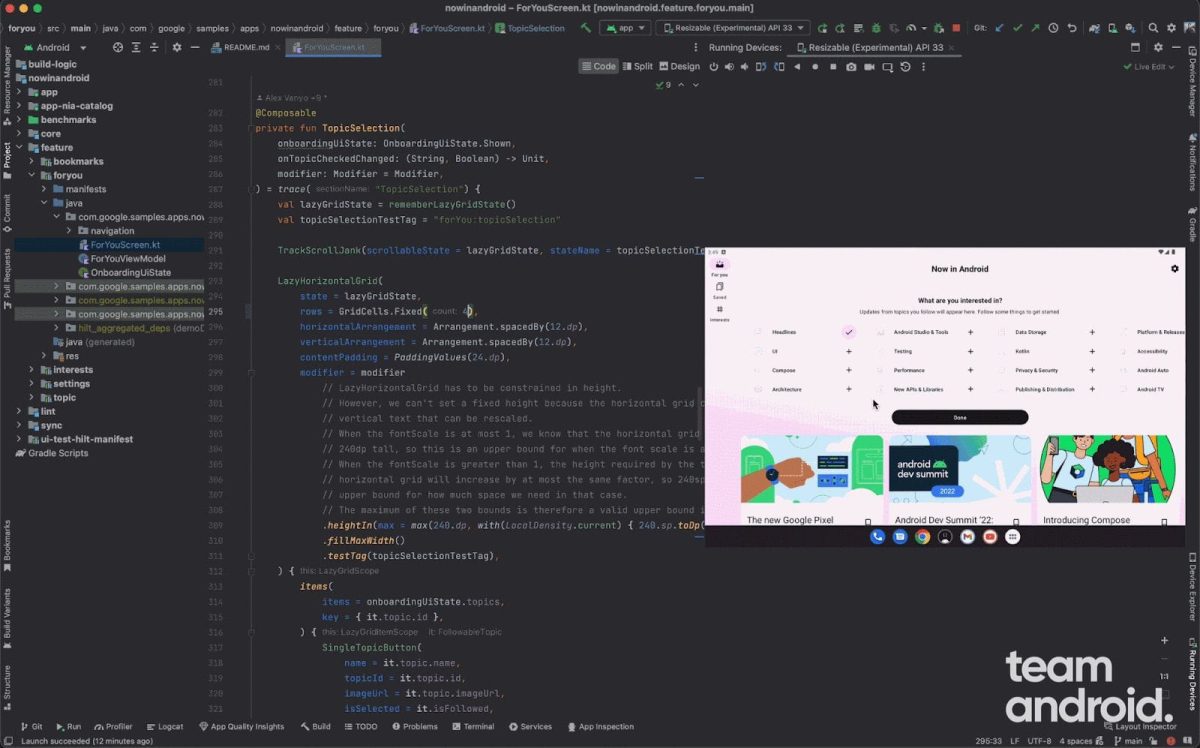Open the Logcat tool window tab
This screenshot has height=748, width=1200.
[x=164, y=727]
